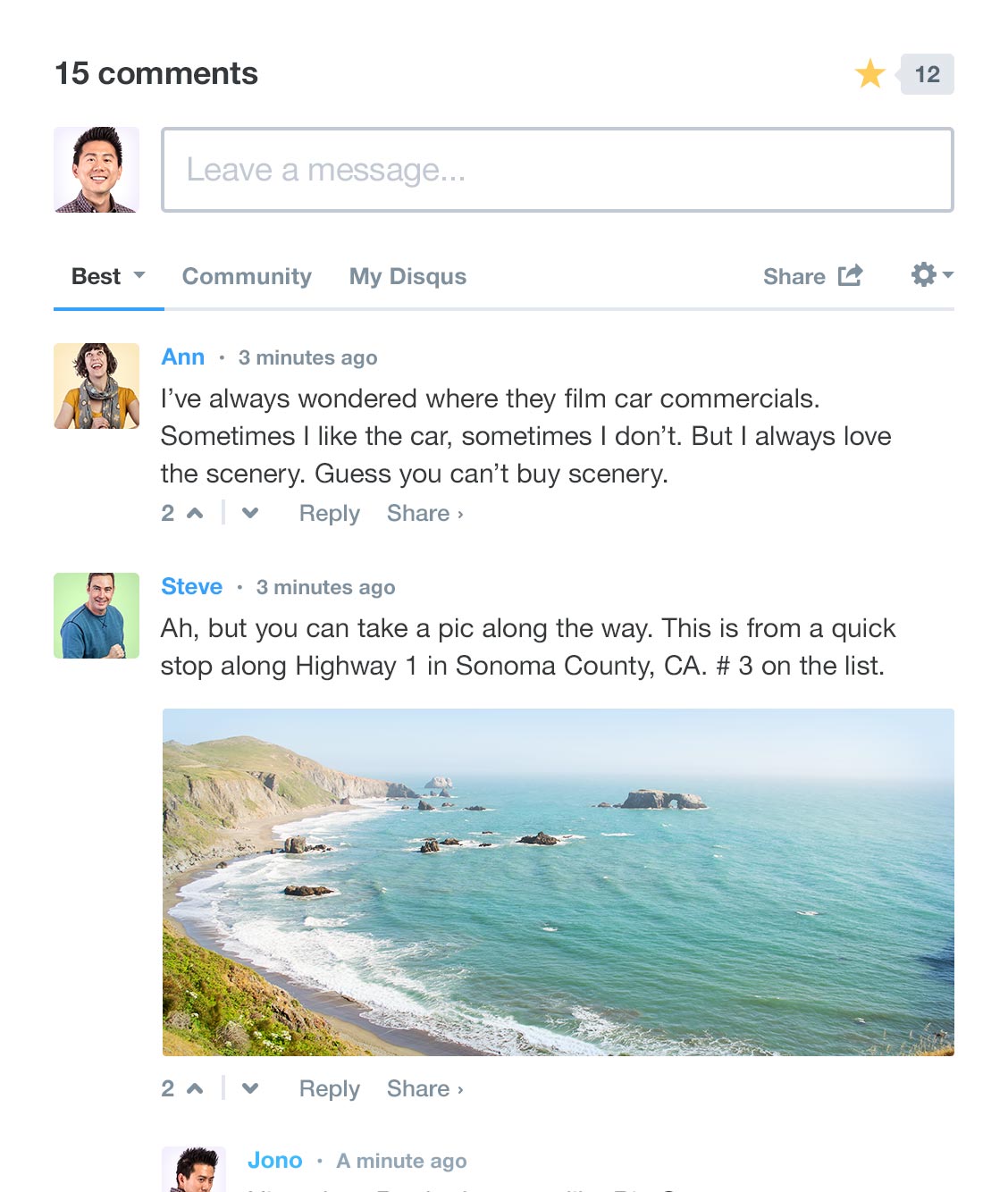The image size is (1008, 1192).
Task: Click the Leave a message input field
Action: (558, 170)
